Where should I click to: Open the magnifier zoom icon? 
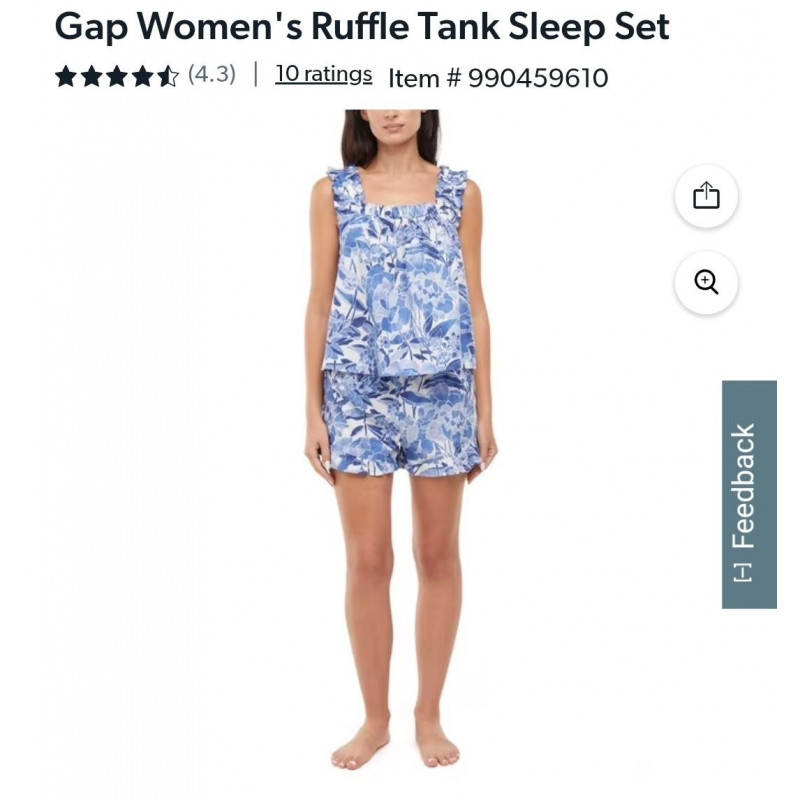pos(706,282)
